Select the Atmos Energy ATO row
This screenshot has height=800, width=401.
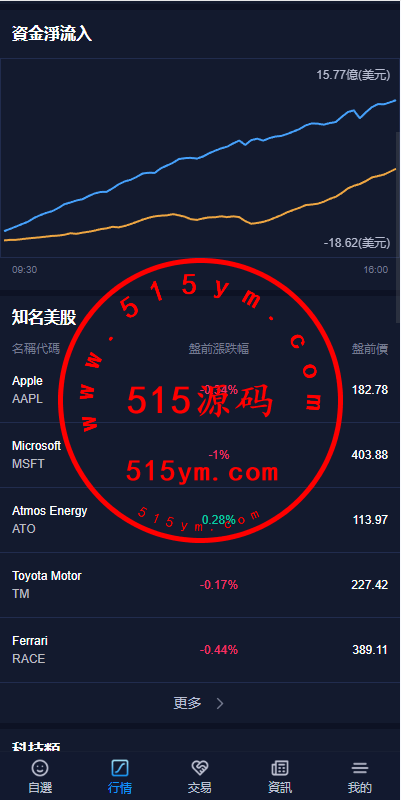200,520
